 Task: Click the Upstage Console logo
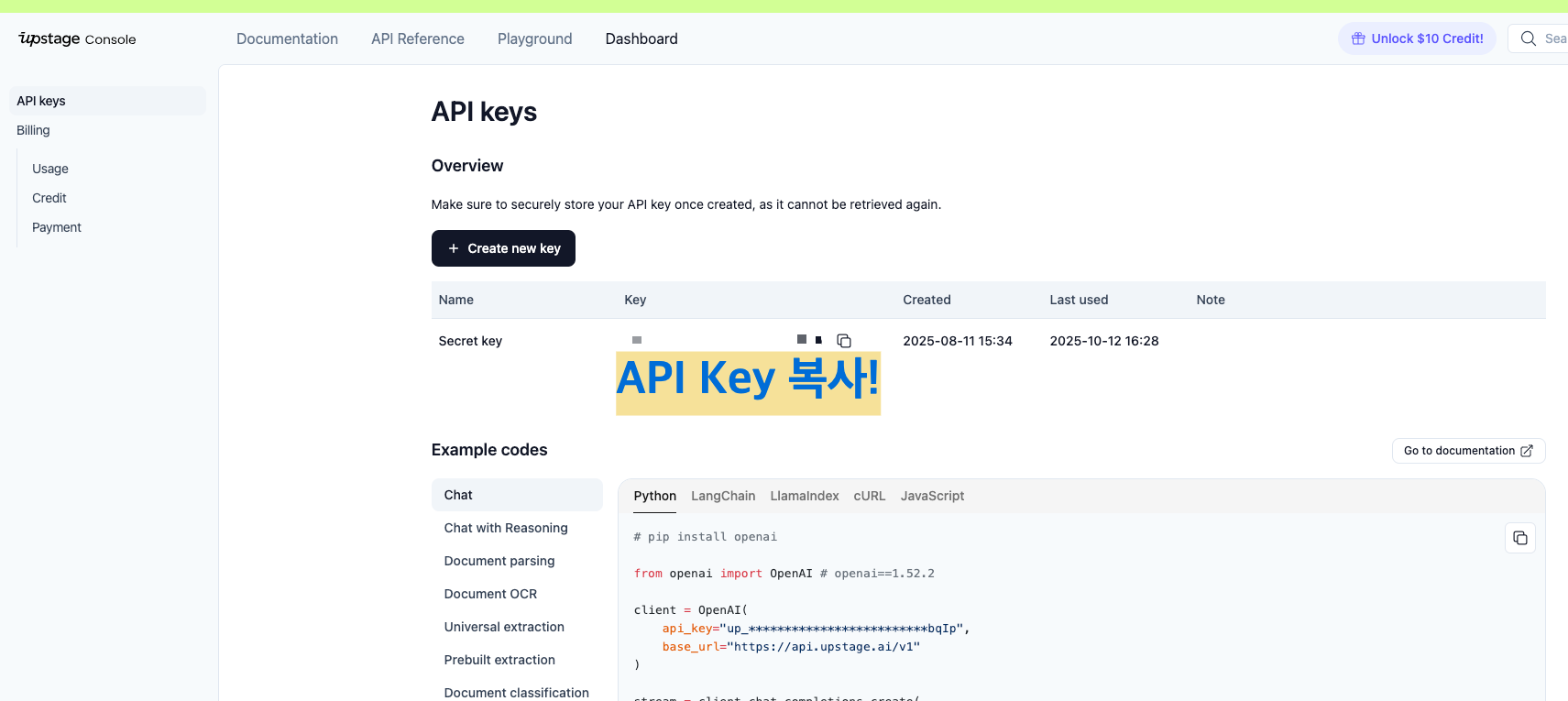[77, 38]
